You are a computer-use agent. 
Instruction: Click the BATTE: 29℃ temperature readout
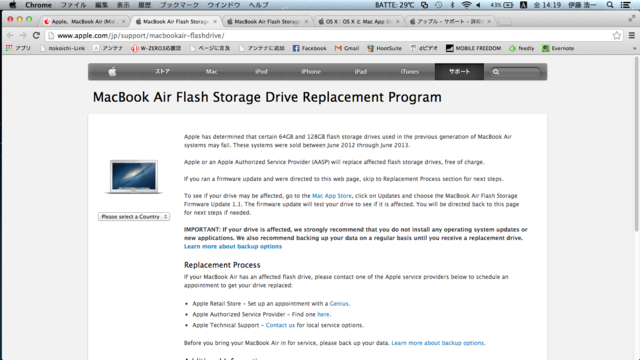pyautogui.click(x=394, y=5)
